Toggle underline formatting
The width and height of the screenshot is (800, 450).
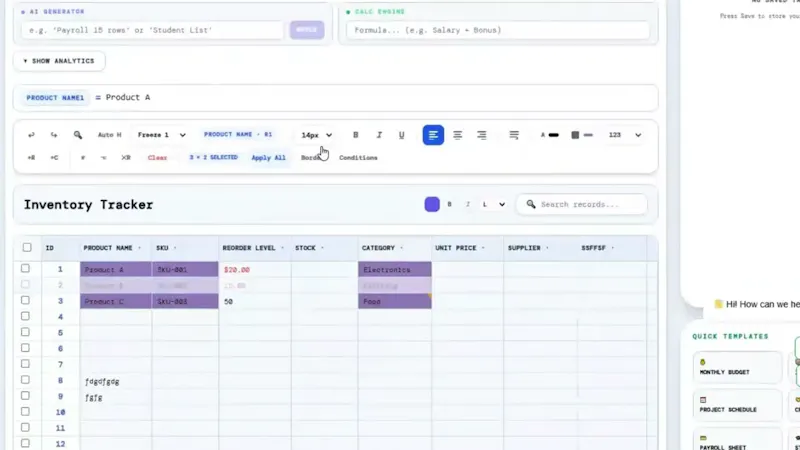(x=402, y=135)
